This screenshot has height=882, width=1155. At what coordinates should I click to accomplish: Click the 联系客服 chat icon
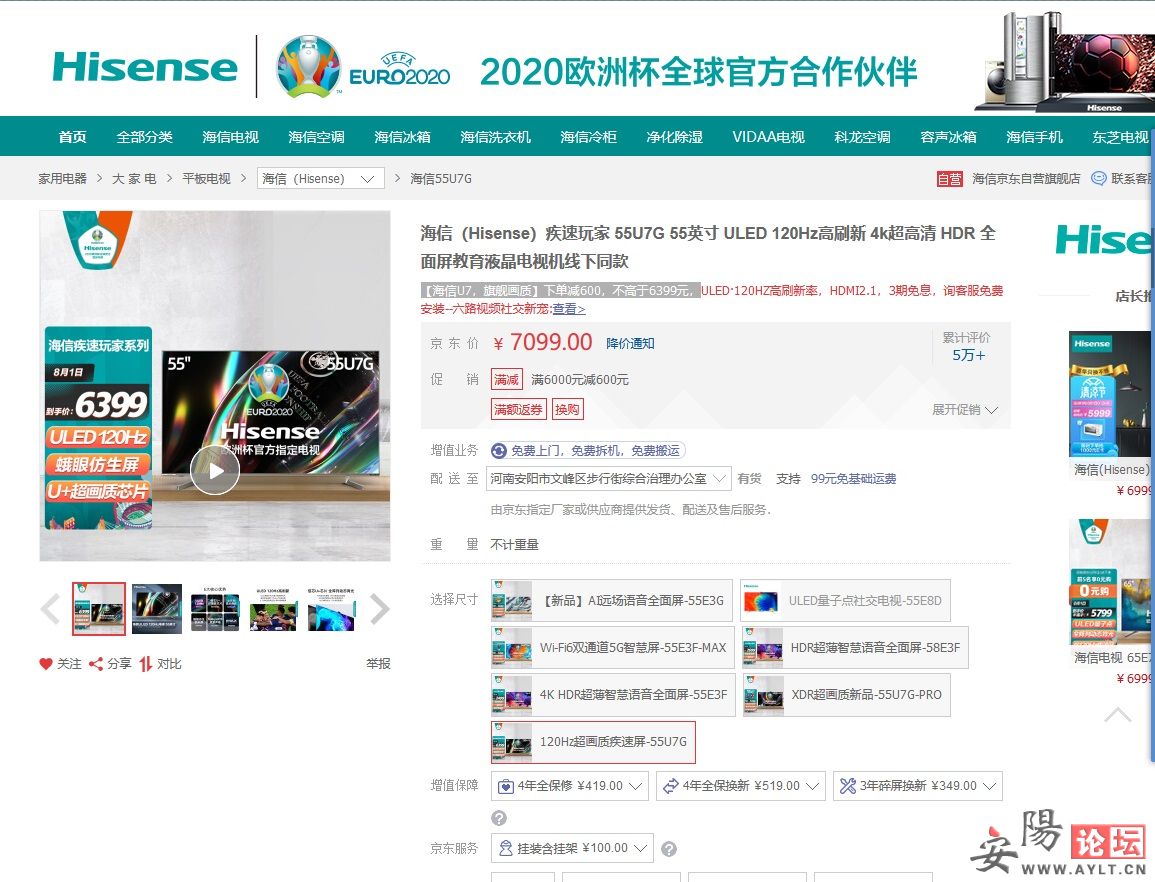(1098, 178)
